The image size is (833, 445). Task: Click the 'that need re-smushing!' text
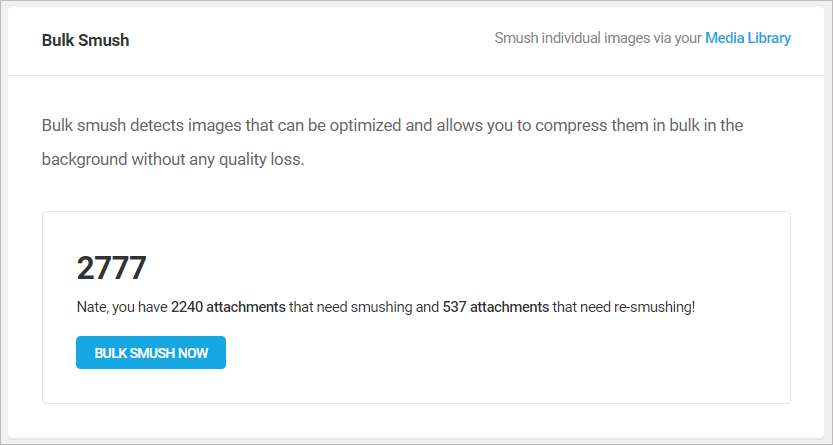pos(624,307)
